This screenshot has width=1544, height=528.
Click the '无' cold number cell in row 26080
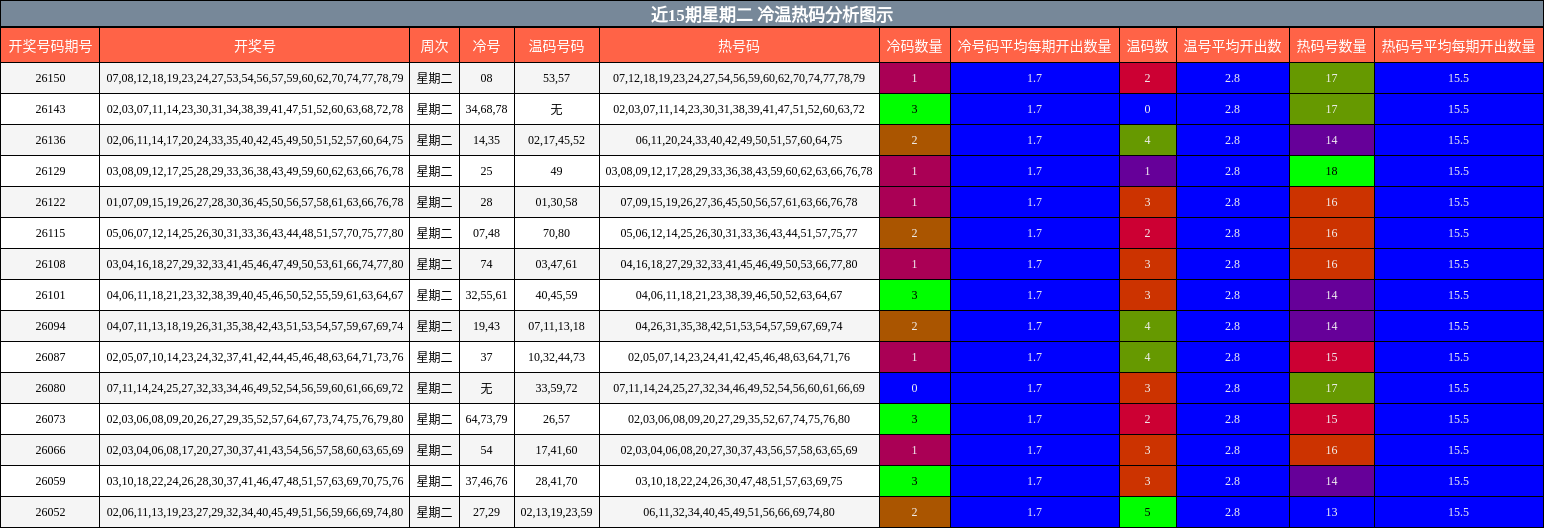point(487,388)
